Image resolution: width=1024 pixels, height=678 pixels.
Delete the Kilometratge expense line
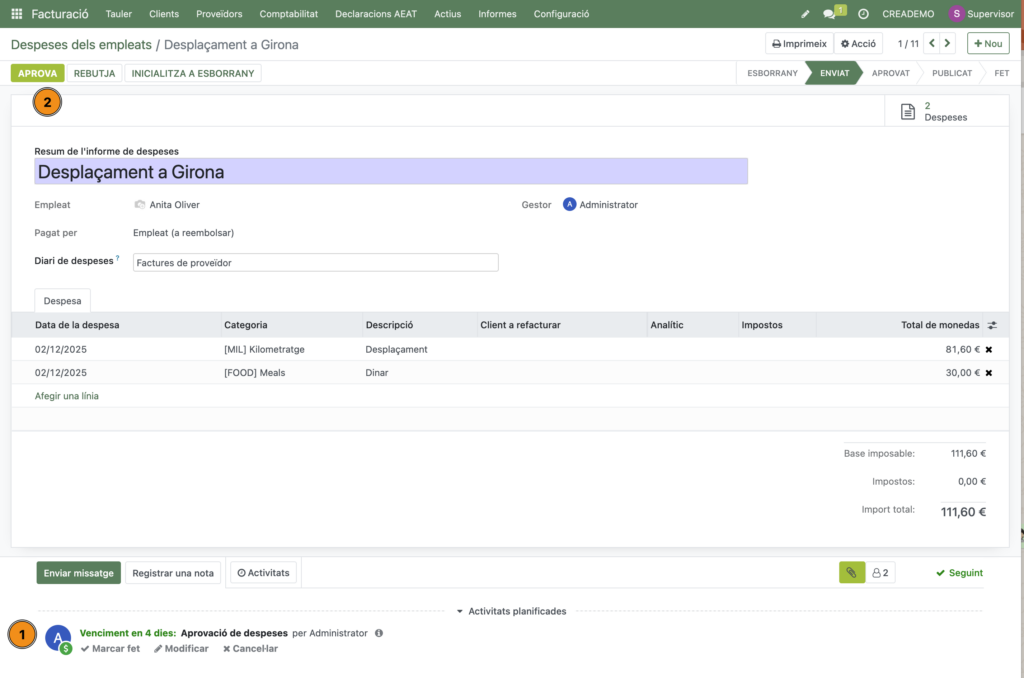(989, 350)
